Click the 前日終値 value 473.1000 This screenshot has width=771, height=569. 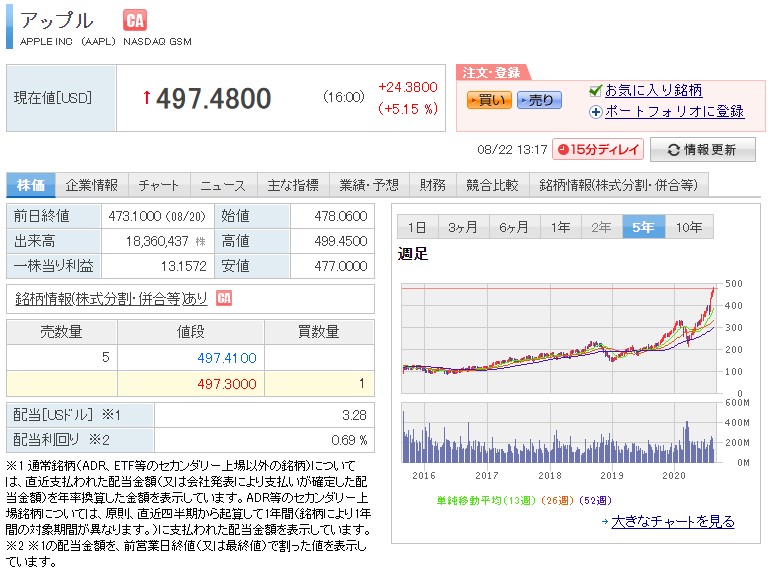point(134,216)
